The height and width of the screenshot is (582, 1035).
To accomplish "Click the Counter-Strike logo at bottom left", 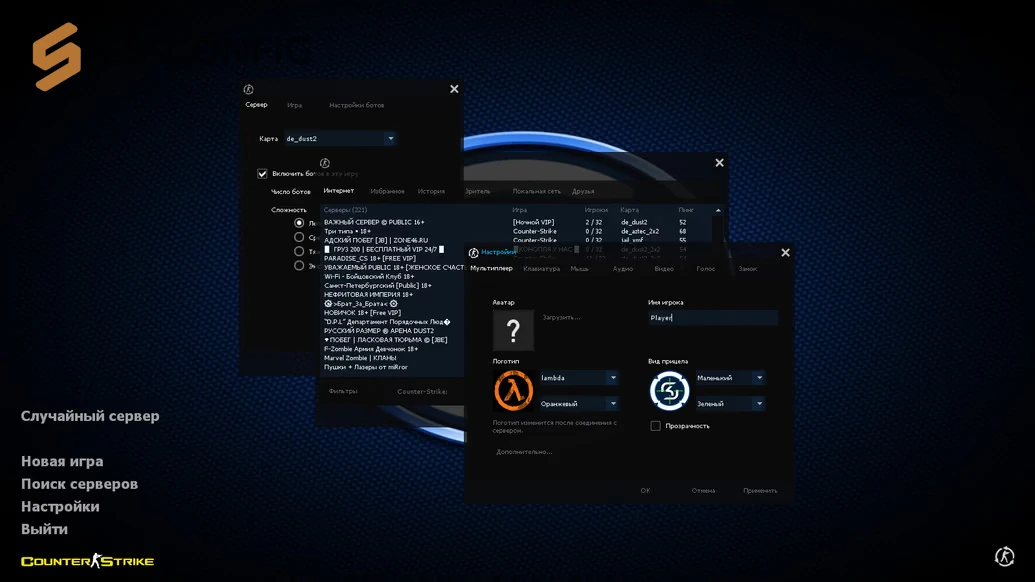I will coord(88,561).
